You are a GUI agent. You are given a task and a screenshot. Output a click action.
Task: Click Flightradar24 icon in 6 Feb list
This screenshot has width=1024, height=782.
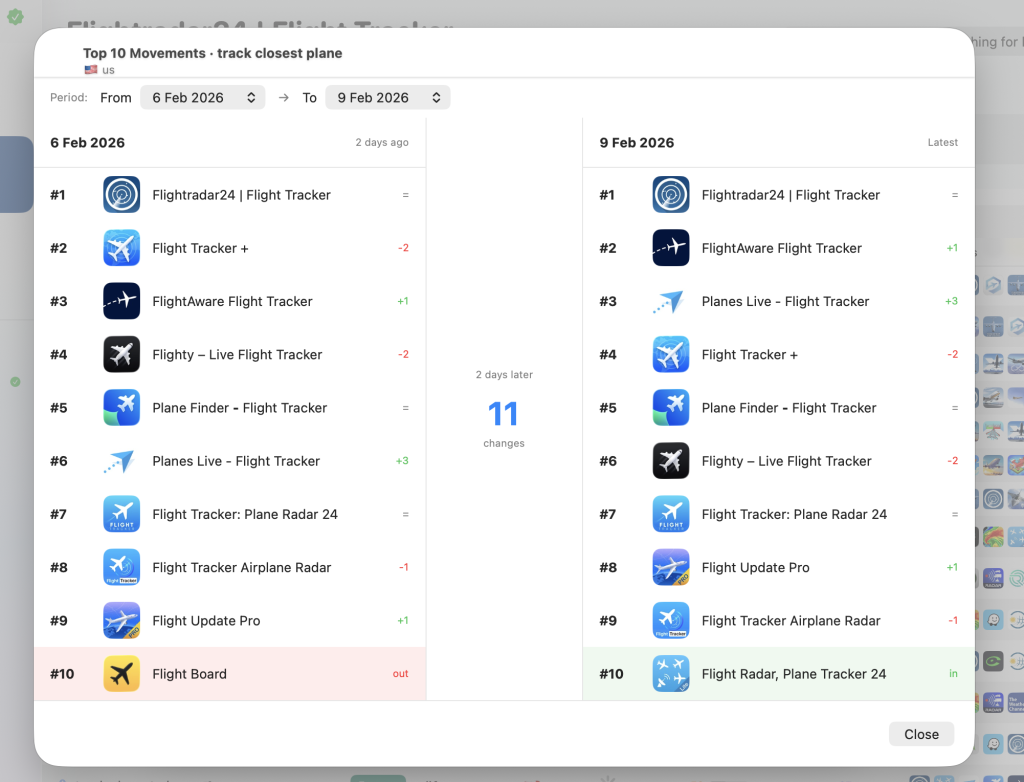[121, 195]
